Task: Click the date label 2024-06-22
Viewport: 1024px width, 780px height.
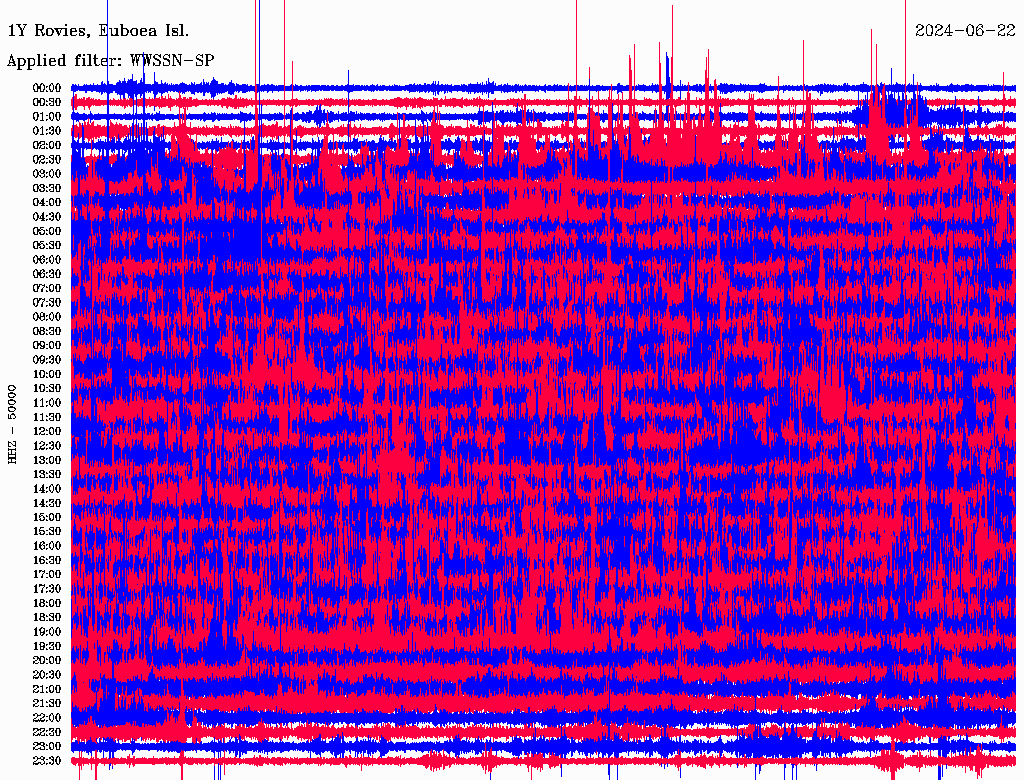Action: point(965,30)
